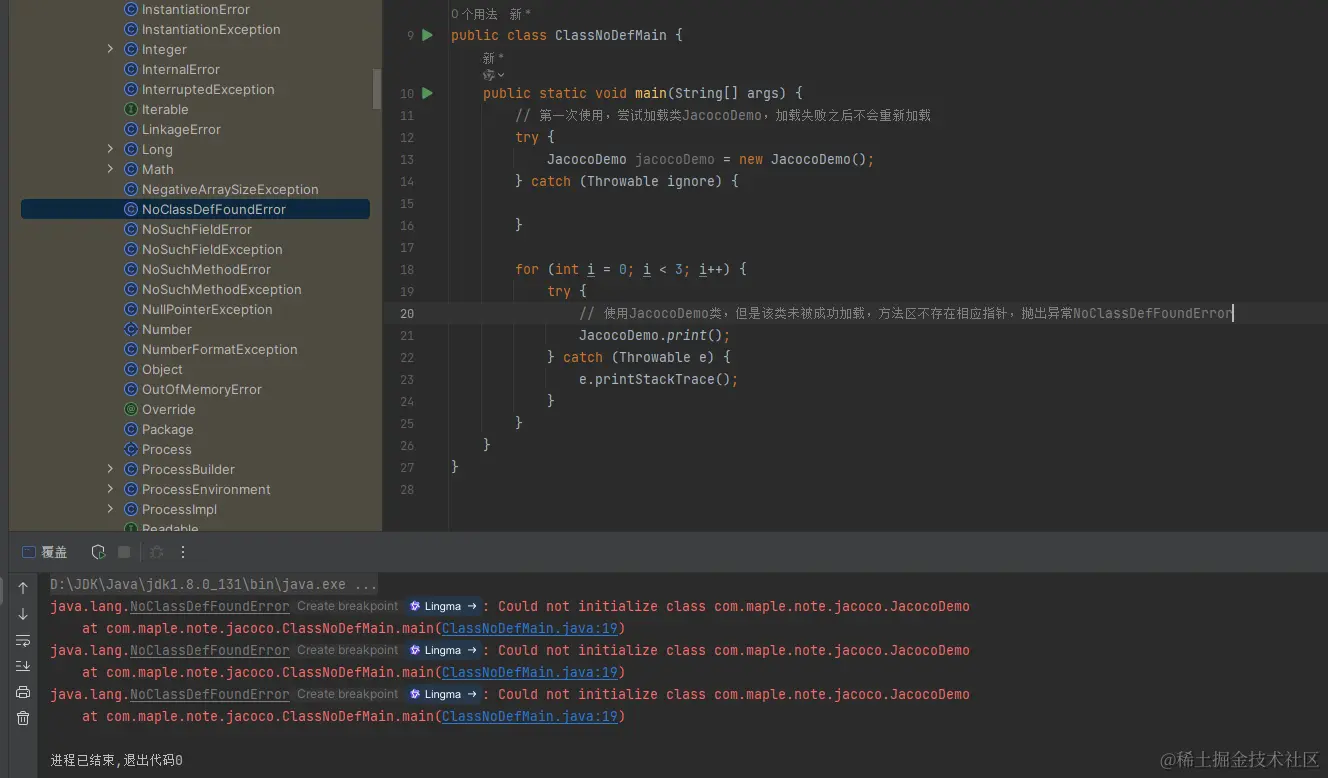
Task: Click the 进程已结束,退出代码0 message
Action: point(116,760)
